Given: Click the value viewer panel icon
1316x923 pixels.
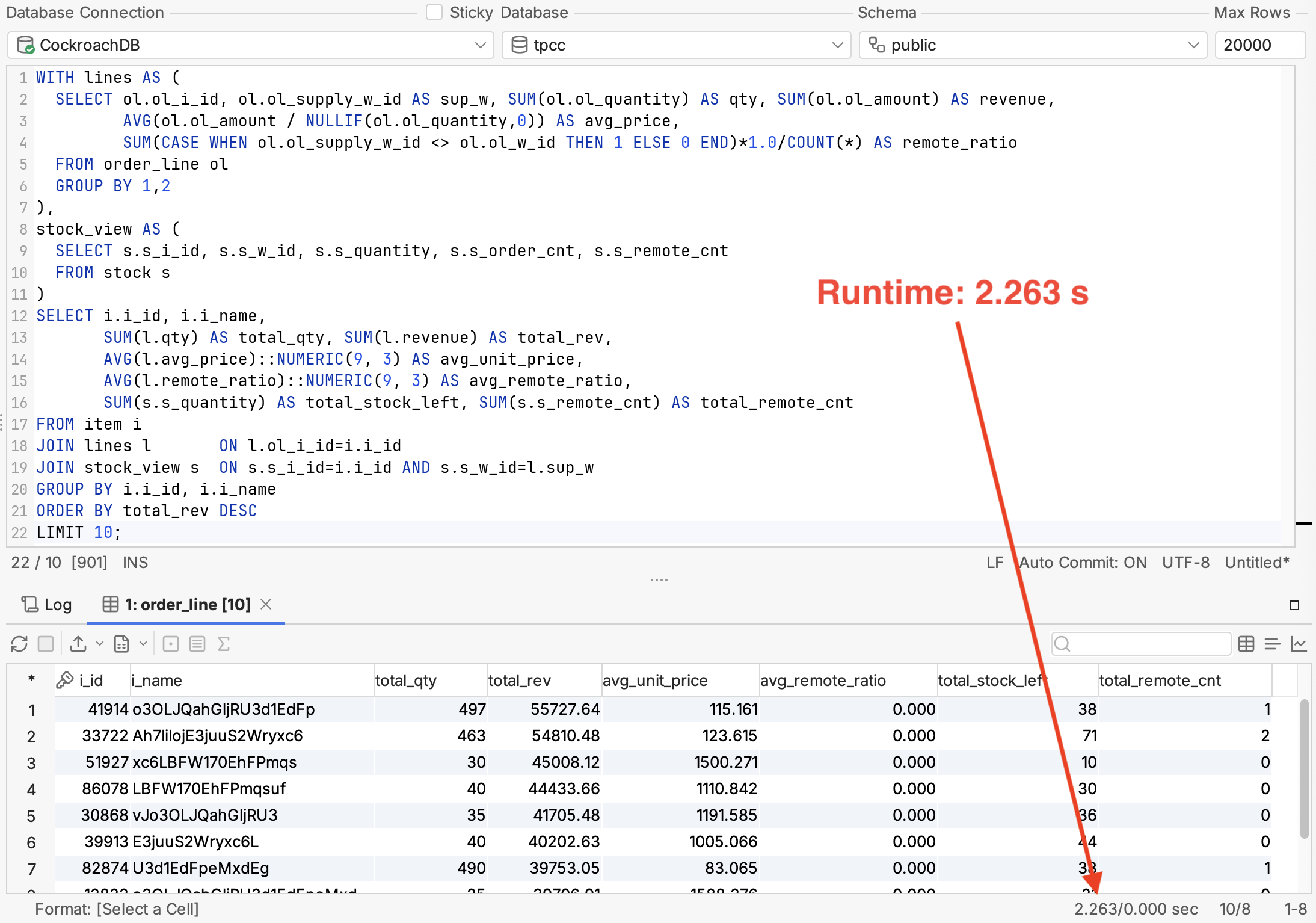Looking at the screenshot, I should pos(196,643).
